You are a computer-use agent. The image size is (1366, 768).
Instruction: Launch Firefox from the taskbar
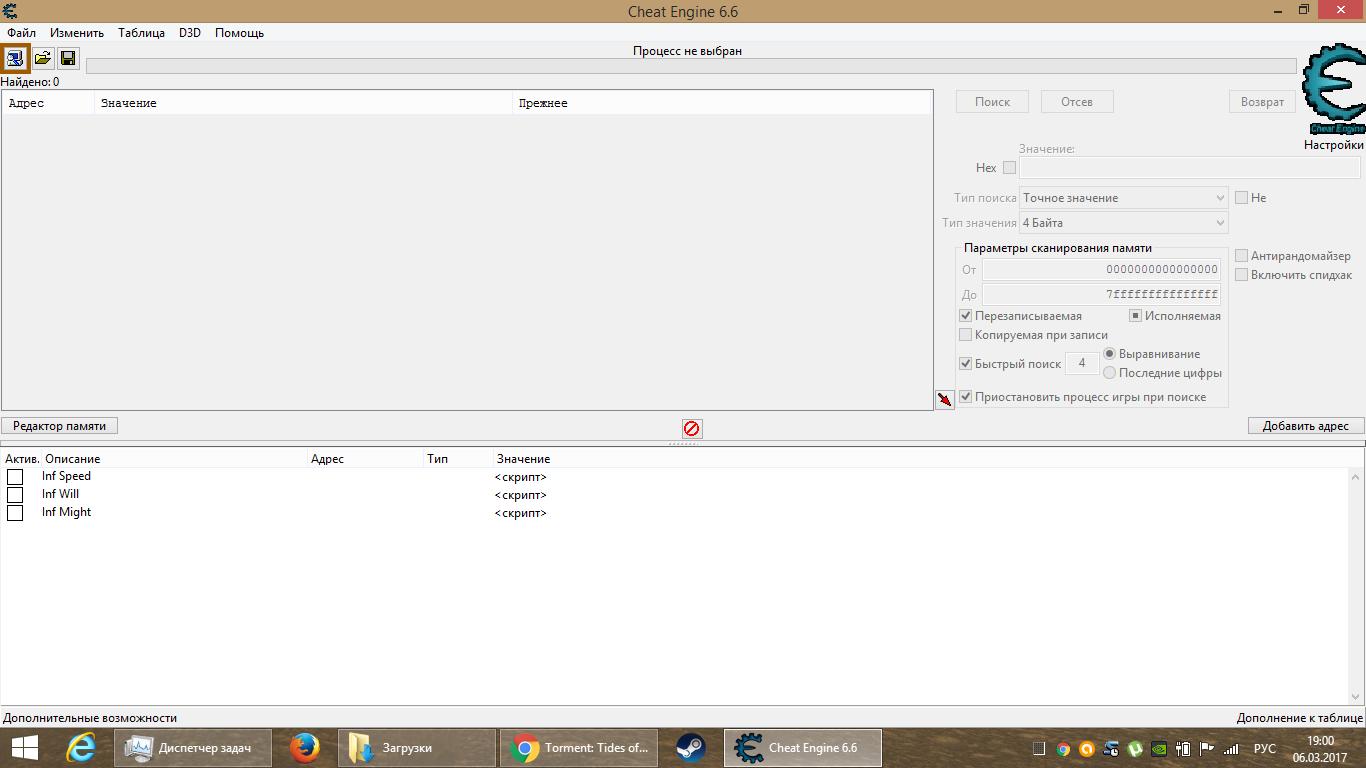tap(304, 748)
